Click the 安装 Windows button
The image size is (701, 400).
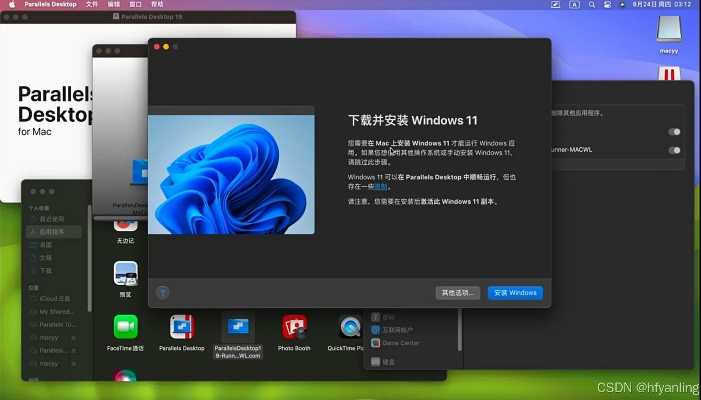[515, 293]
